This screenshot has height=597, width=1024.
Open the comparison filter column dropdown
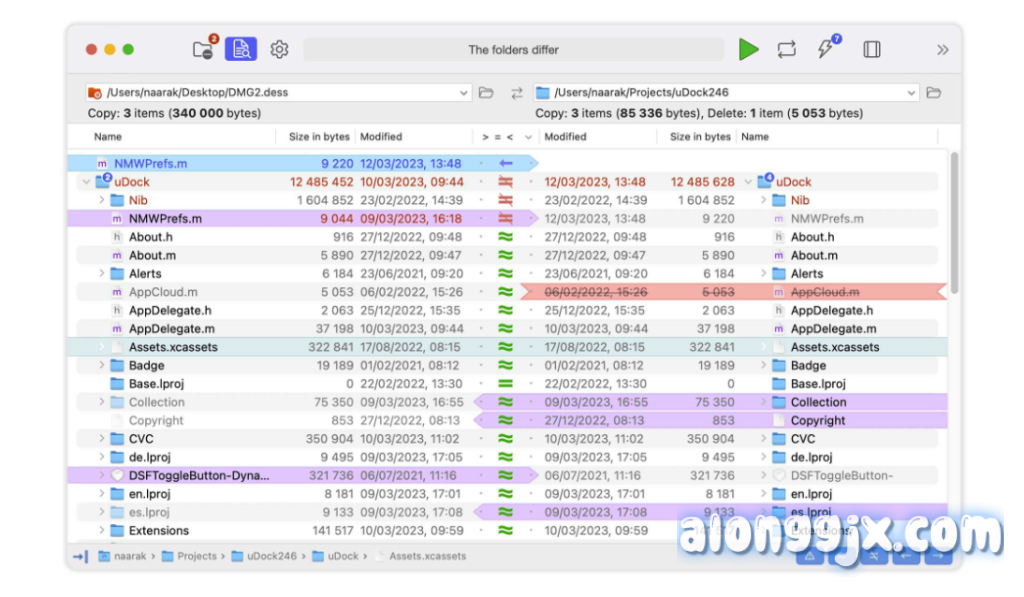(528, 137)
